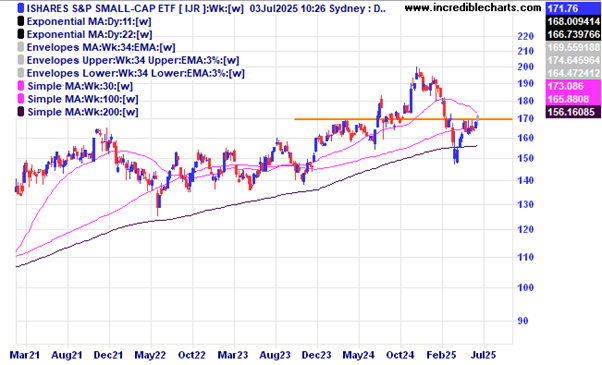Image resolution: width=602 pixels, height=365 pixels.
Task: Click the Mar21 date axis label
Action: [x=25, y=355]
